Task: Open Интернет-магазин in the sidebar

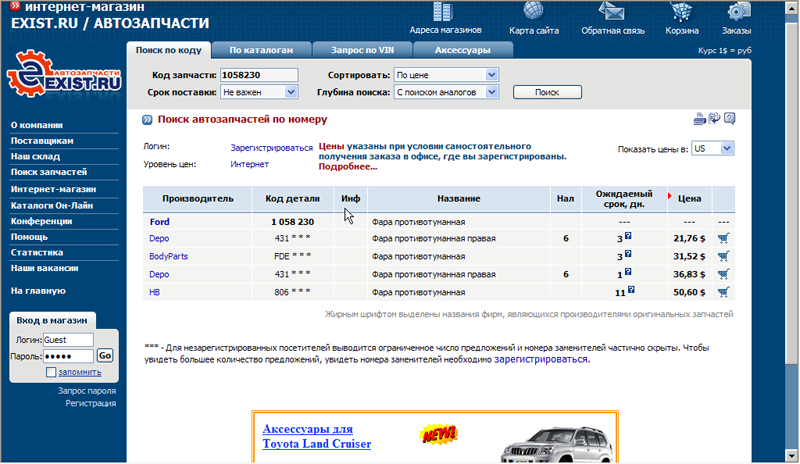Action: click(53, 189)
